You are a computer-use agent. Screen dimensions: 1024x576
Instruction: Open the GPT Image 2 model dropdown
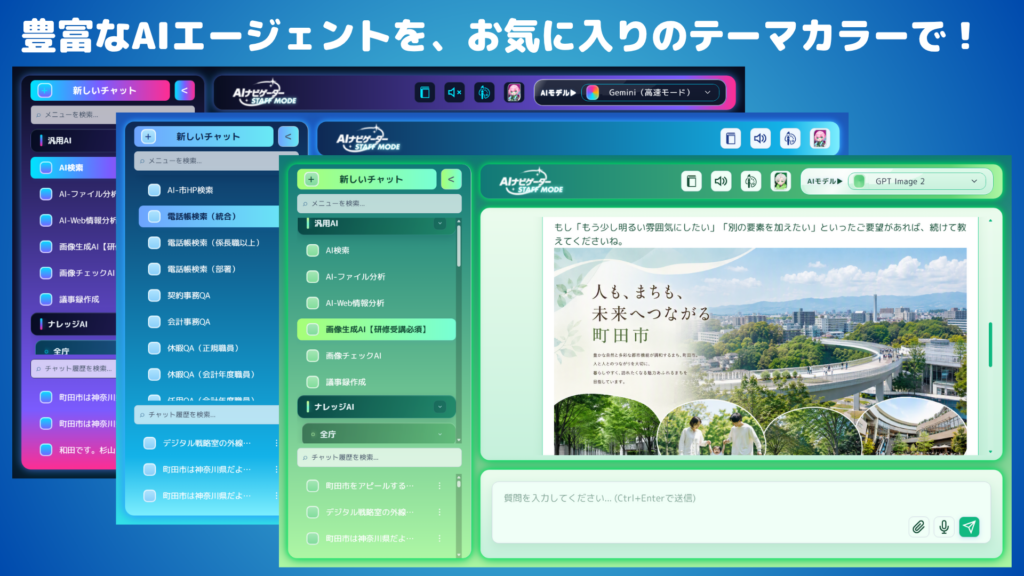(x=918, y=181)
